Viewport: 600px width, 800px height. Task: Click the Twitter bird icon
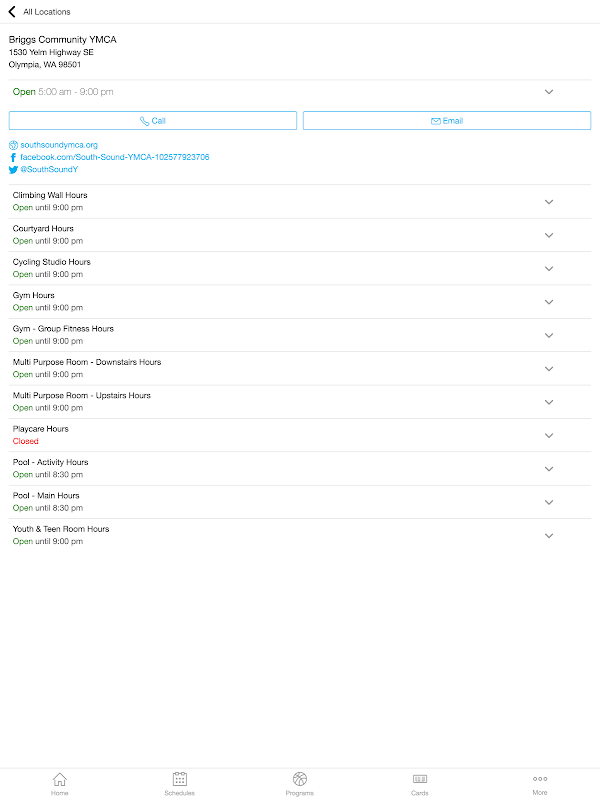pyautogui.click(x=13, y=170)
